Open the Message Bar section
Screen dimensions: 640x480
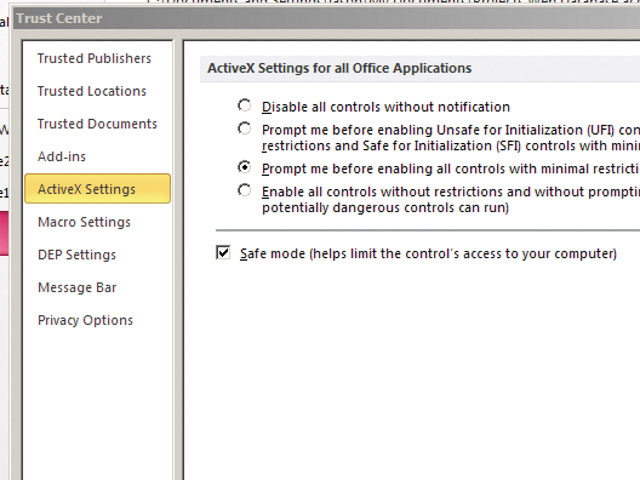point(77,287)
